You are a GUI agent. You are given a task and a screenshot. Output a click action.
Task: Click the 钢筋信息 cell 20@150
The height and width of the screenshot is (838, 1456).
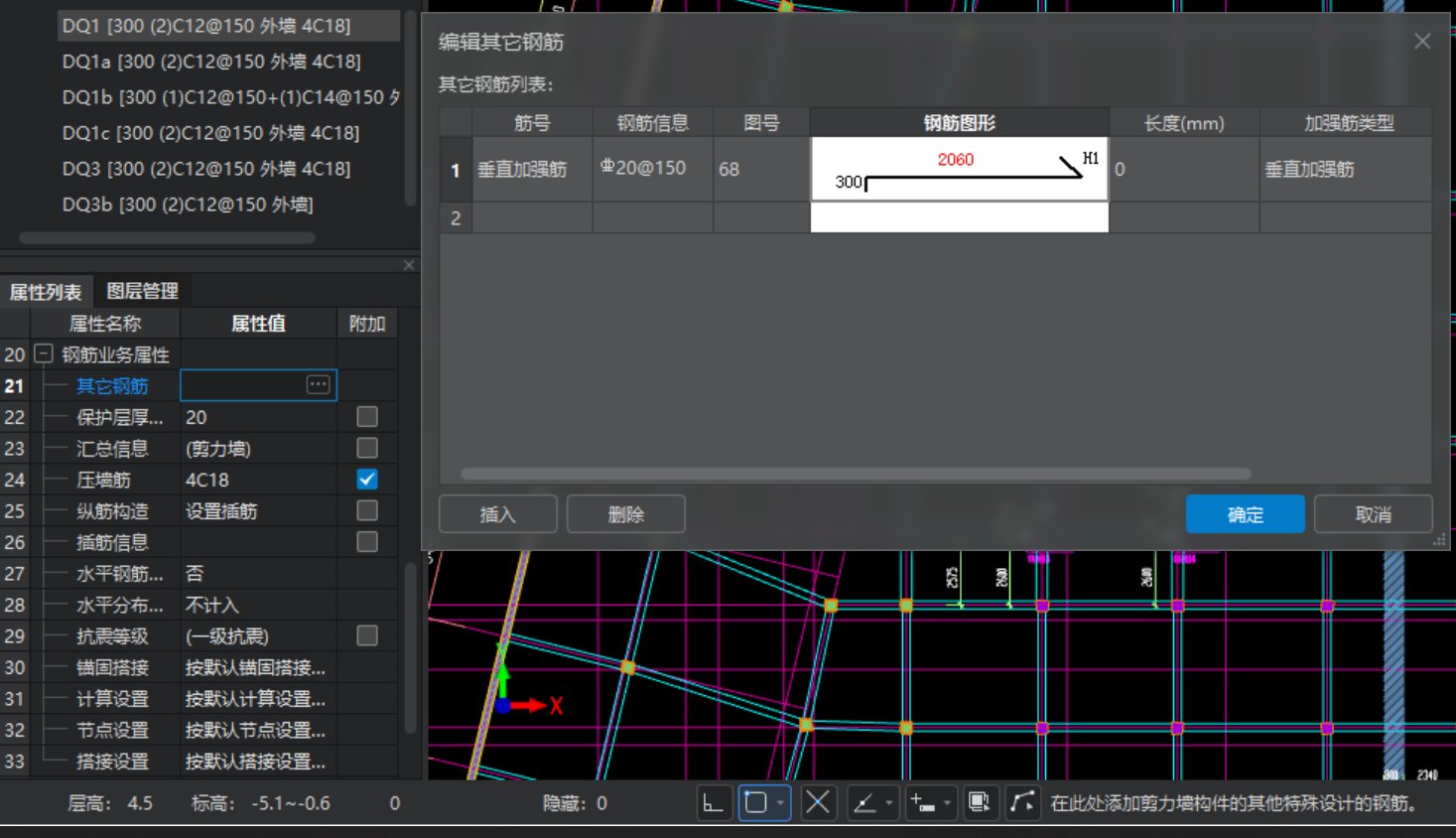click(653, 170)
